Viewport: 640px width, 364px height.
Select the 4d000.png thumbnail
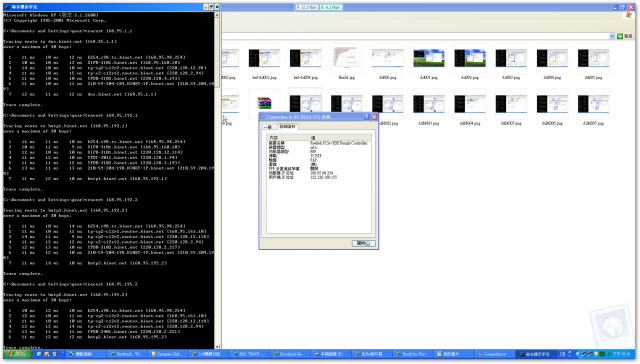click(388, 58)
